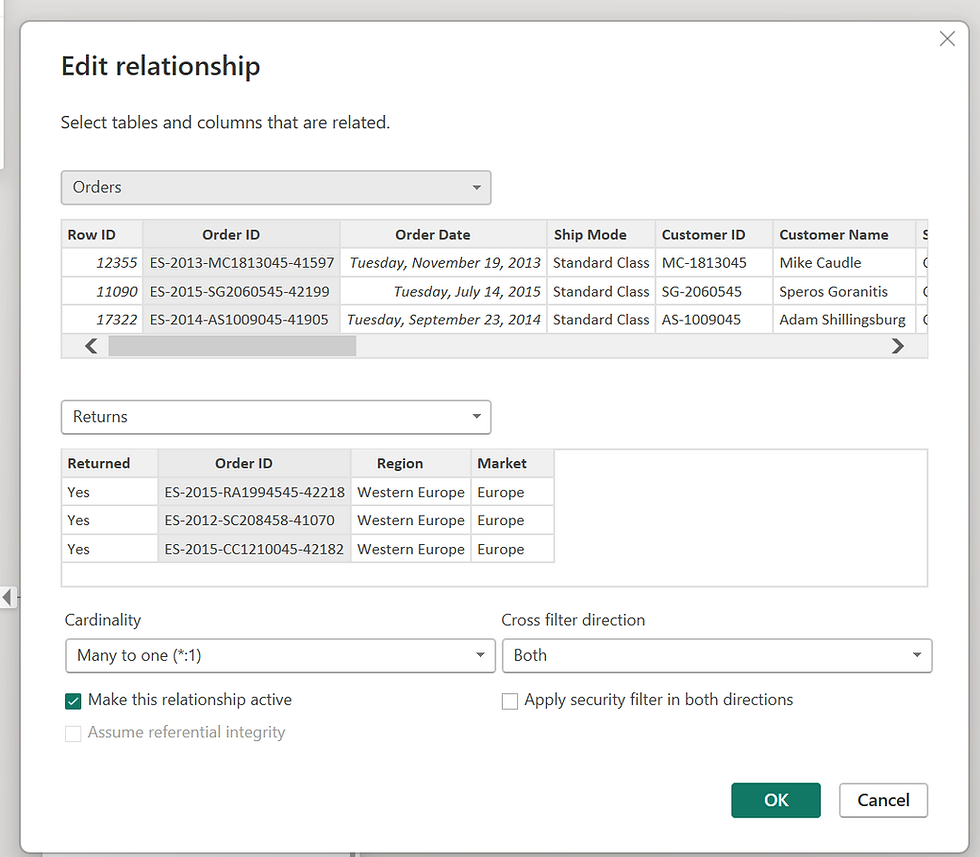
Task: Select the Ship Mode column header
Action: 601,235
